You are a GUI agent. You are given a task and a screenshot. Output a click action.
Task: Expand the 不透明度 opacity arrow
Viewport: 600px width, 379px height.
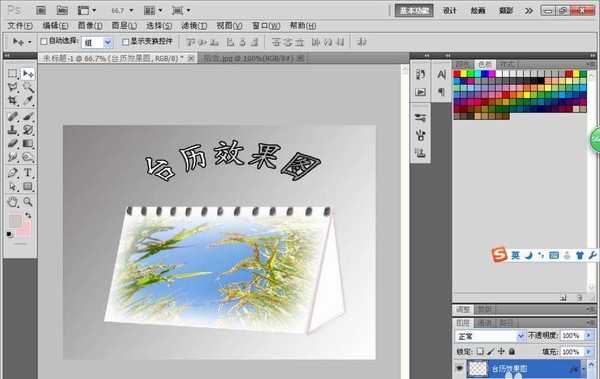pyautogui.click(x=589, y=336)
